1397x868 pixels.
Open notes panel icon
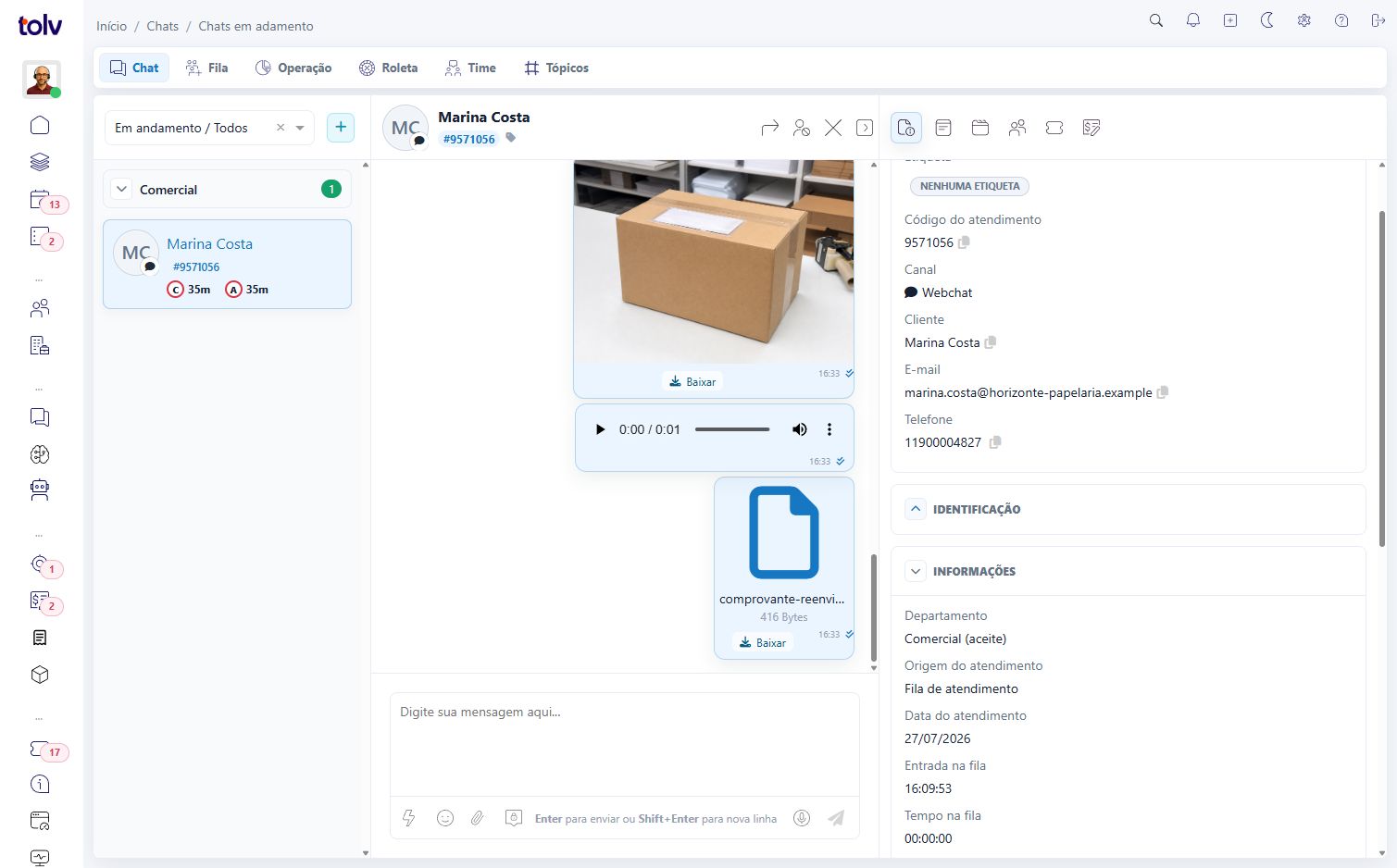tap(943, 128)
